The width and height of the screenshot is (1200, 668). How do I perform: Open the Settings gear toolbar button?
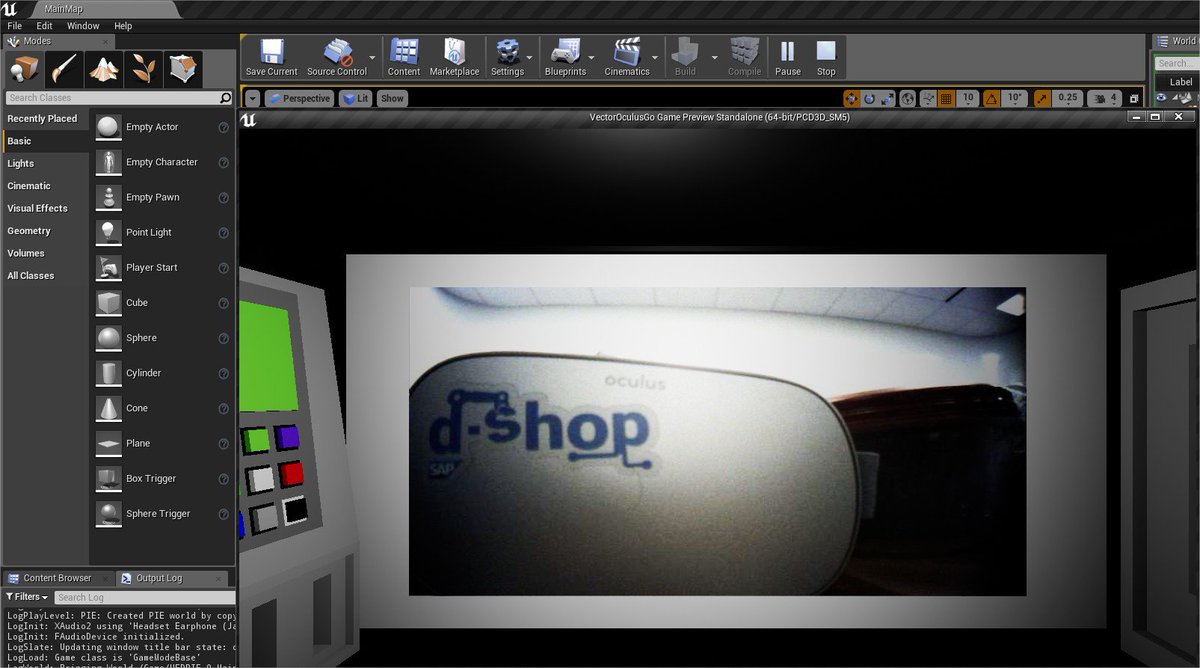[507, 58]
